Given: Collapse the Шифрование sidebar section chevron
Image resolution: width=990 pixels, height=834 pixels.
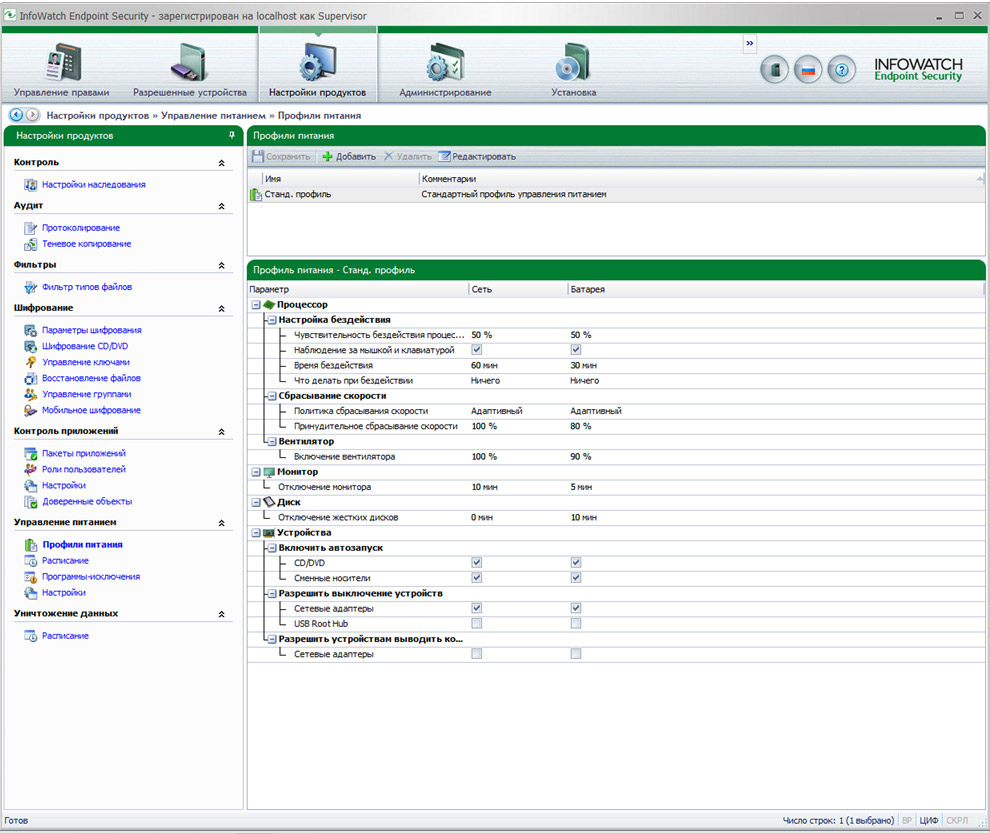Looking at the screenshot, I should pos(222,309).
